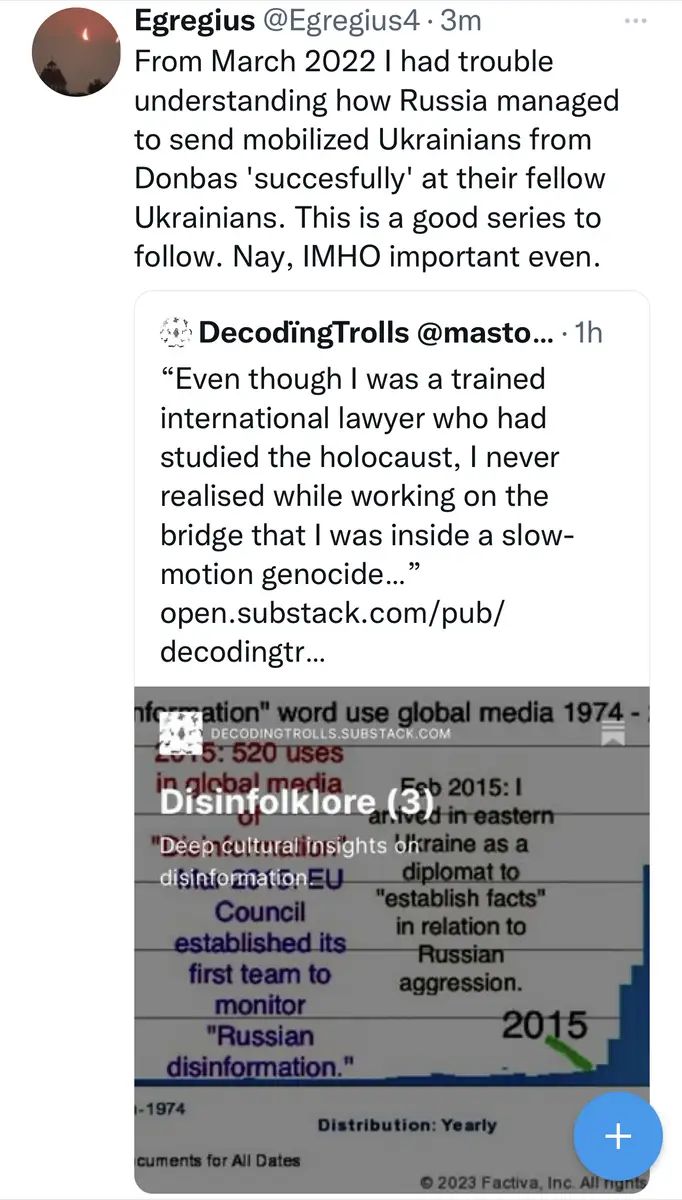
Task: Open the Egregius display name
Action: (192, 19)
